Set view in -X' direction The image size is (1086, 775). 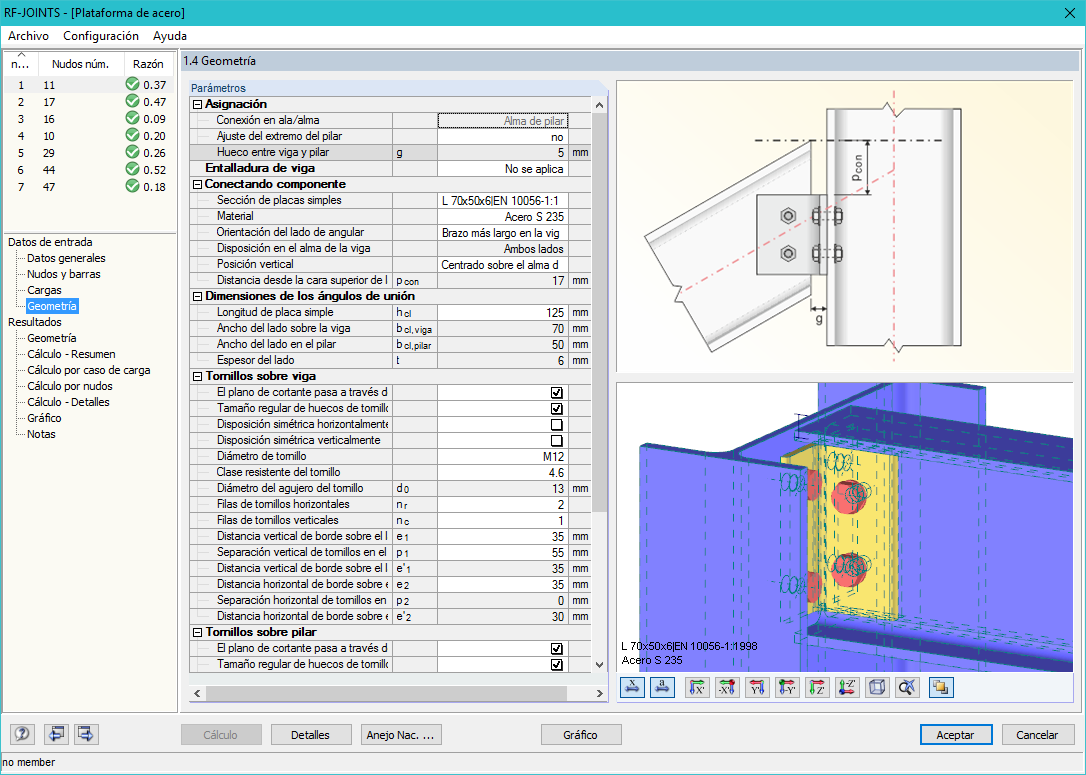727,687
